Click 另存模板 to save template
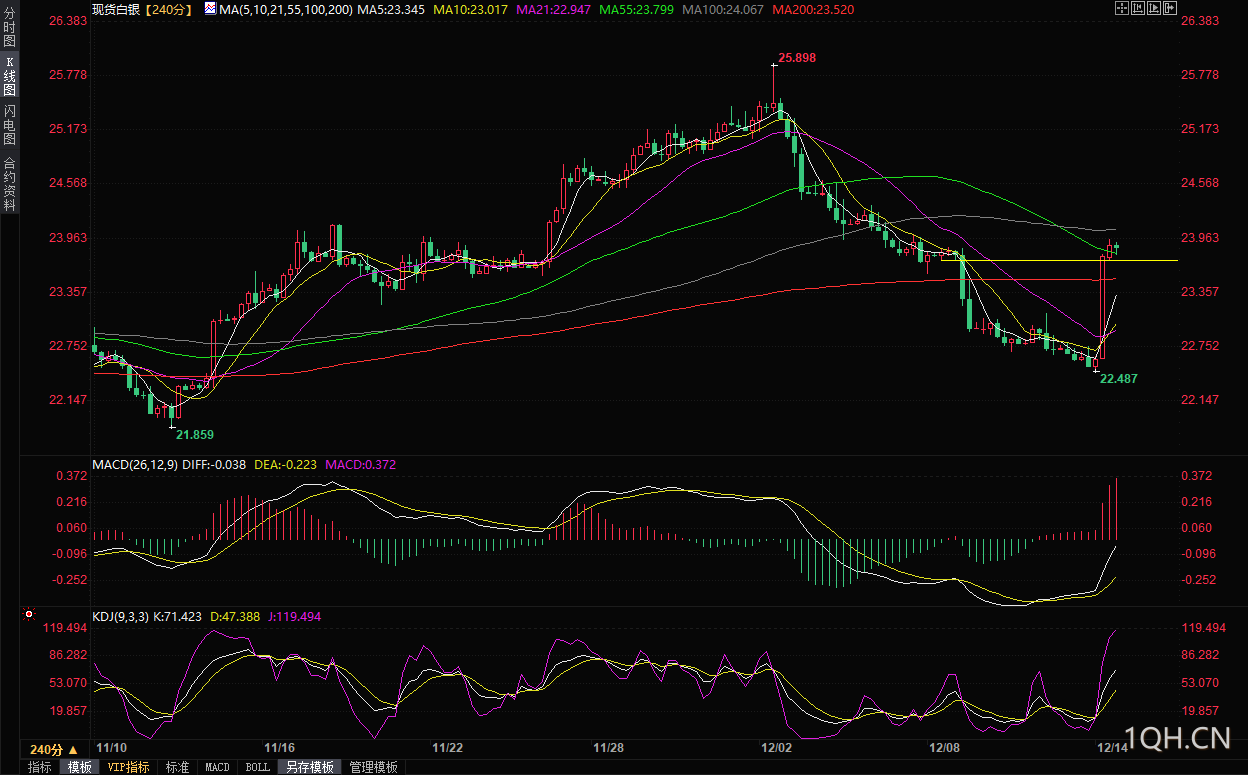The image size is (1248, 775). coord(309,767)
